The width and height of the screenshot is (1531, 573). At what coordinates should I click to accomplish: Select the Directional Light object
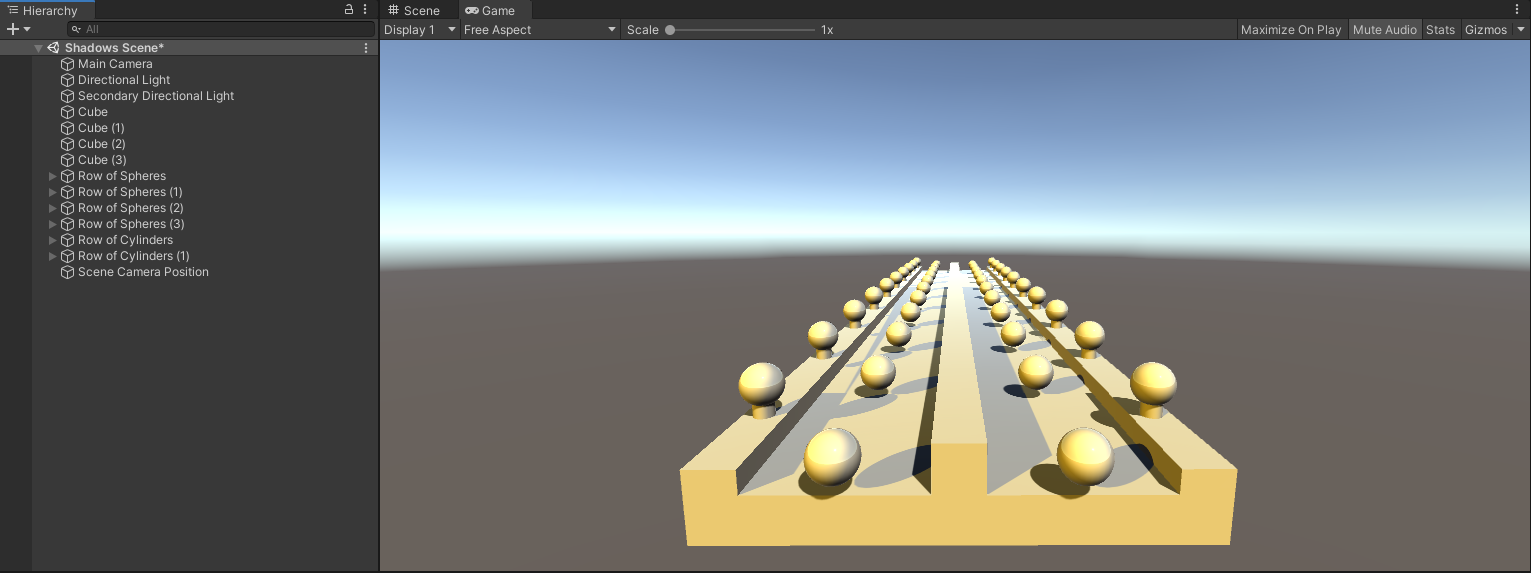[124, 80]
